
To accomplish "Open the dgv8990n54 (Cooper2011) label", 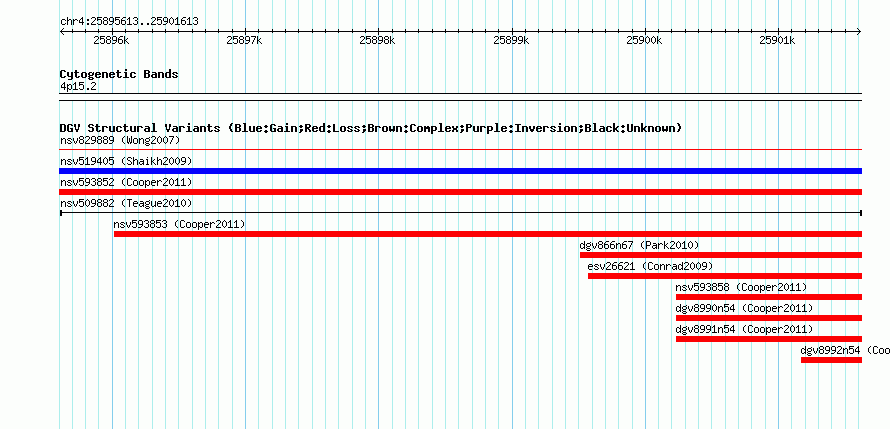I will pos(744,308).
